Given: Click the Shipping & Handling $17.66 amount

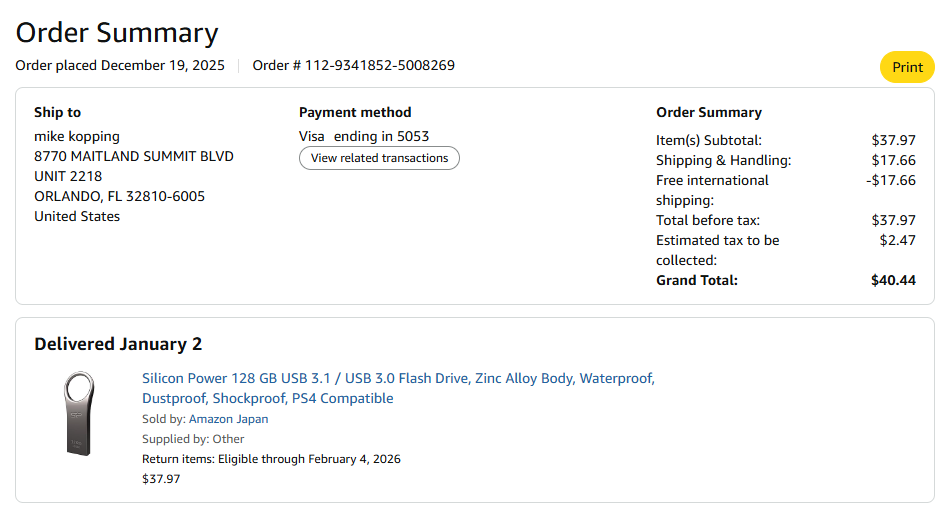Looking at the screenshot, I should [893, 160].
